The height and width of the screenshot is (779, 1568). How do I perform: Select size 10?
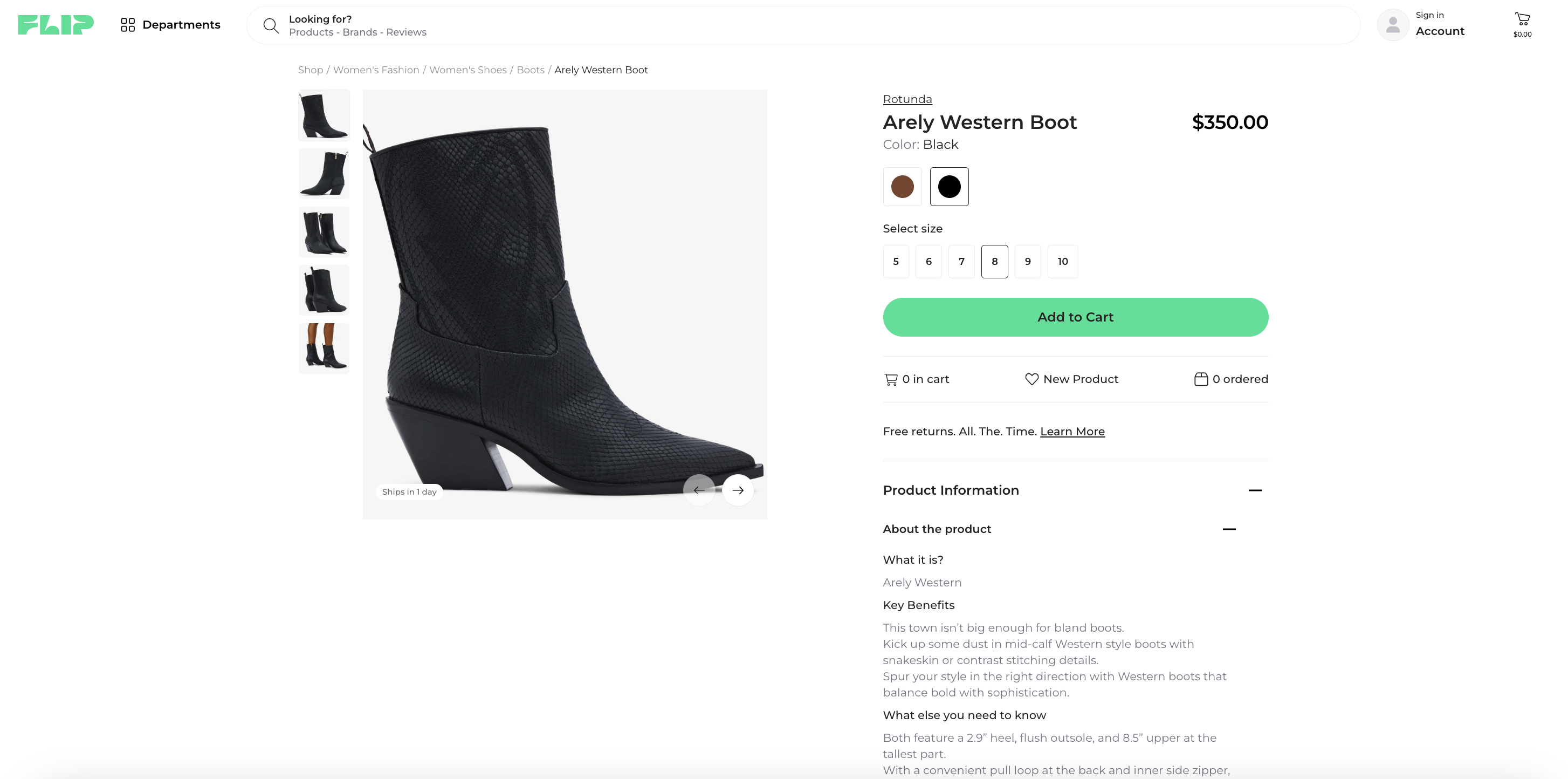(1062, 262)
